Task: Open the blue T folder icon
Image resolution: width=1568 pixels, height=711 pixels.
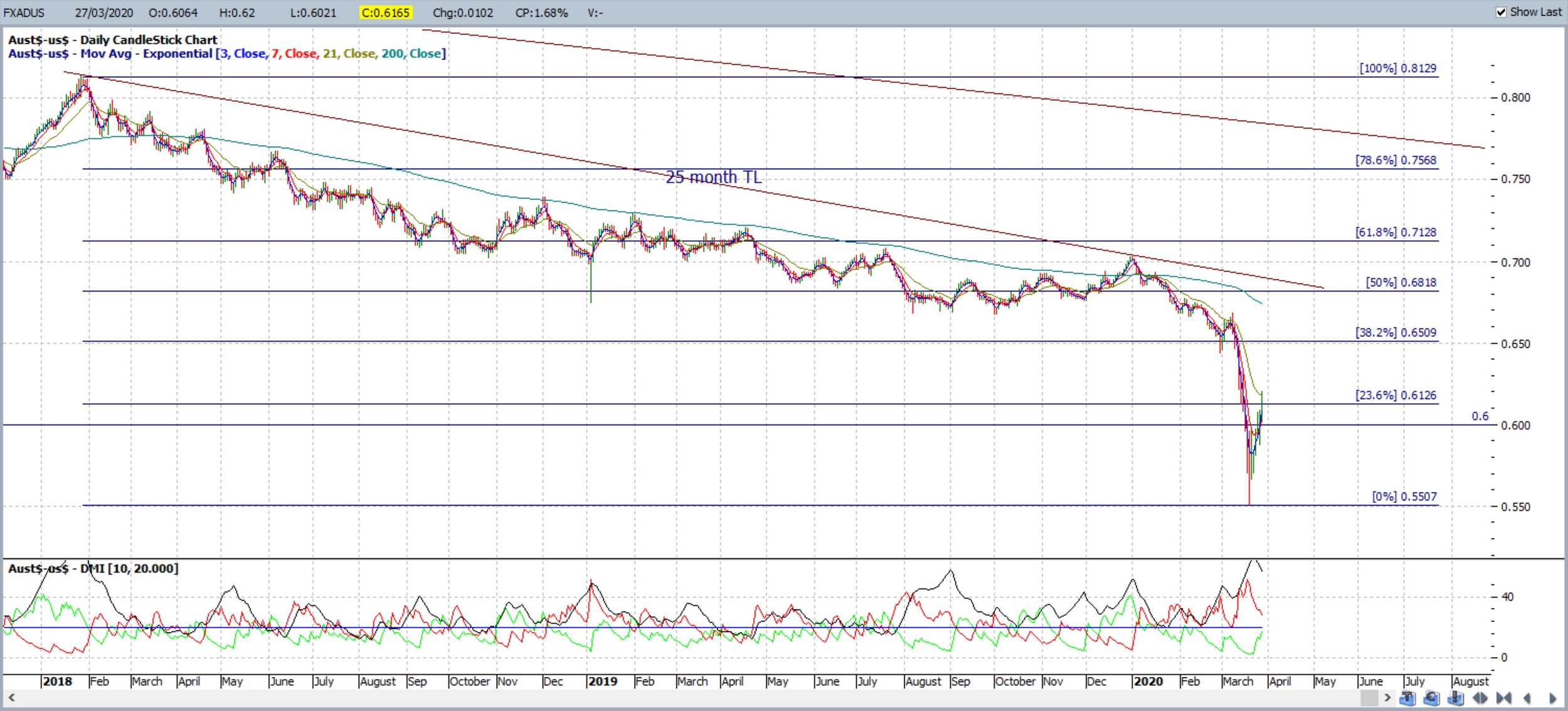Action: 1407,697
